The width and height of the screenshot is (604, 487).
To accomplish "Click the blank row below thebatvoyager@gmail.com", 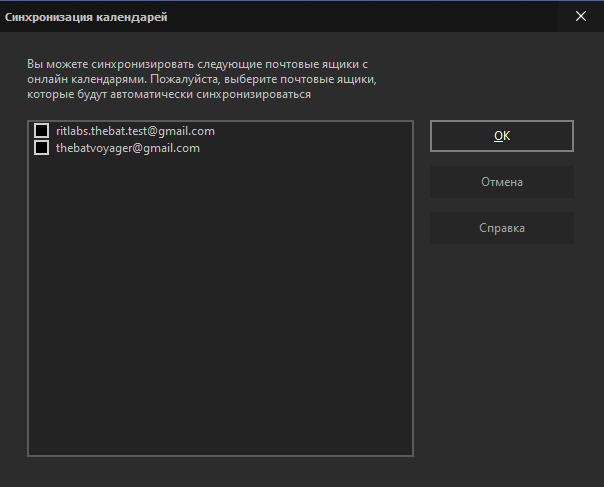I will click(220, 165).
